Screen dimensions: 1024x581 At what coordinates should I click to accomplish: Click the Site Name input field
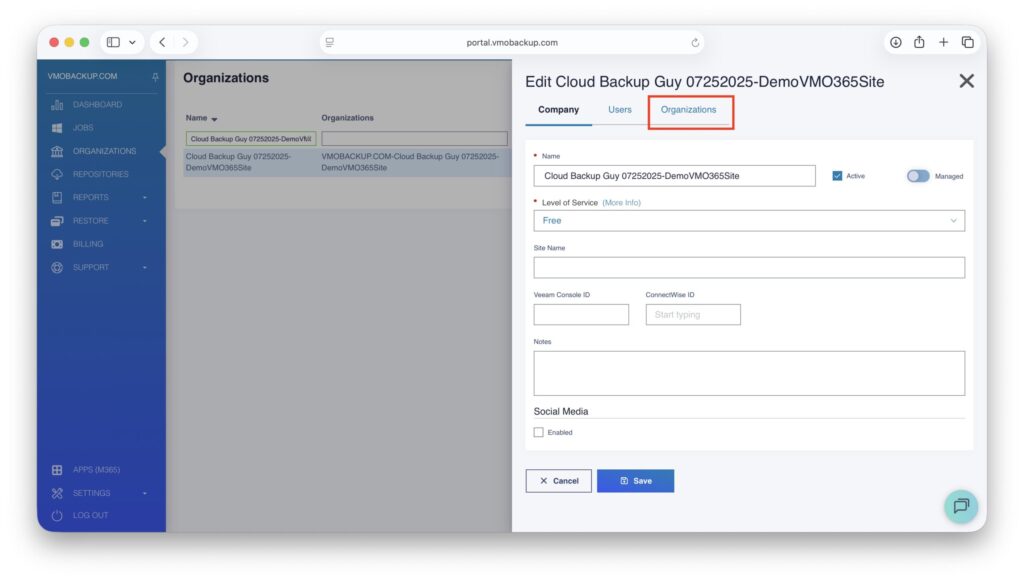(x=748, y=267)
